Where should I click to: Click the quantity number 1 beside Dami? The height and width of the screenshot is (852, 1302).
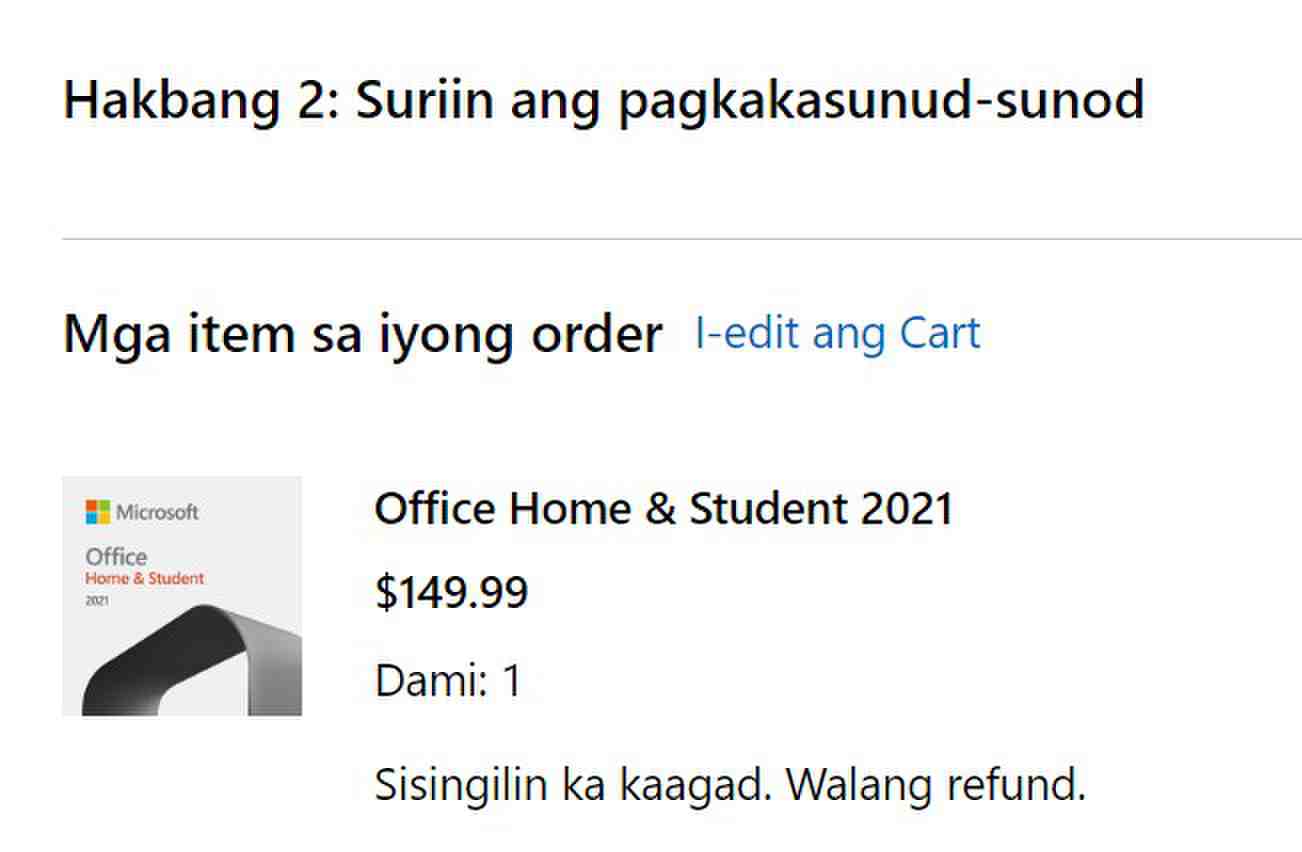click(511, 681)
